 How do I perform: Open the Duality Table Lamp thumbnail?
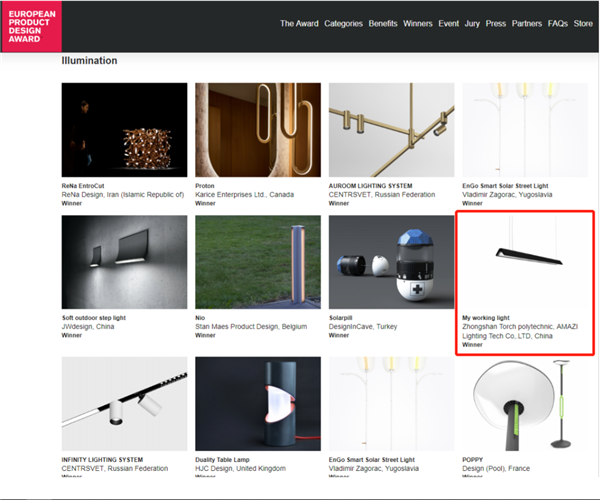point(258,404)
